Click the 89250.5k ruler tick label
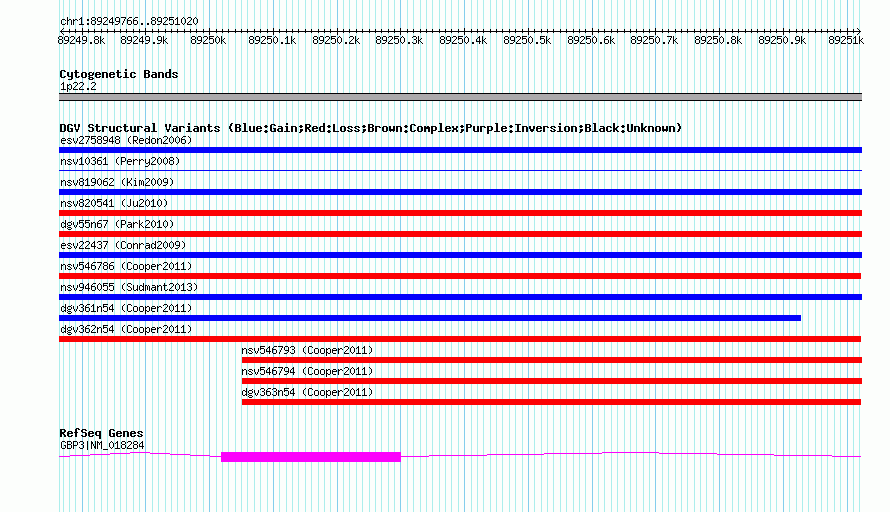 (527, 40)
